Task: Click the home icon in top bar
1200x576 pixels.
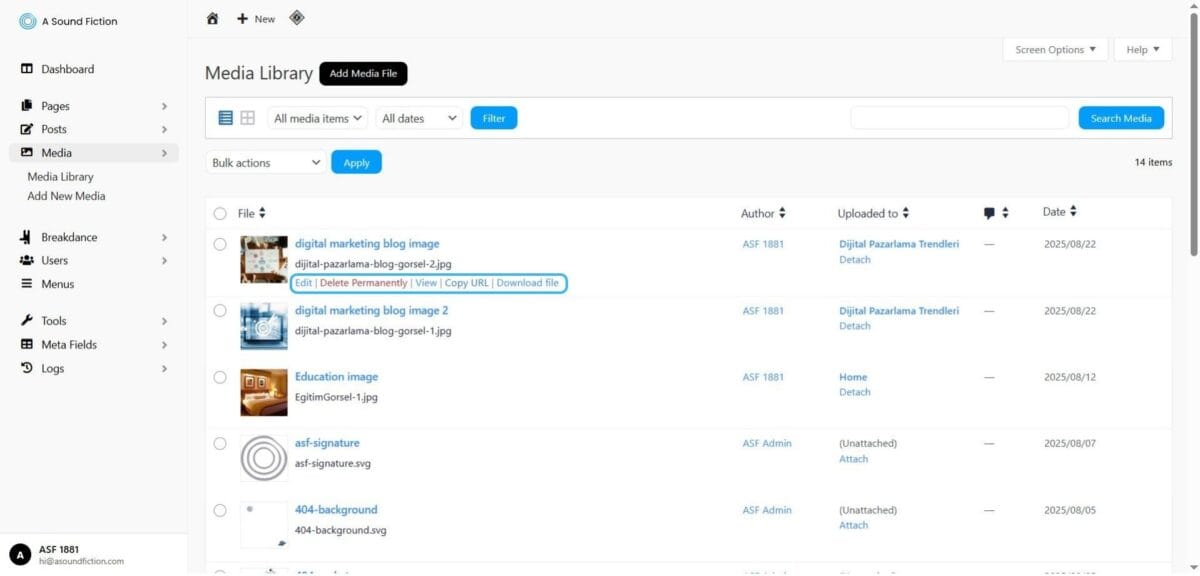Action: coord(212,18)
